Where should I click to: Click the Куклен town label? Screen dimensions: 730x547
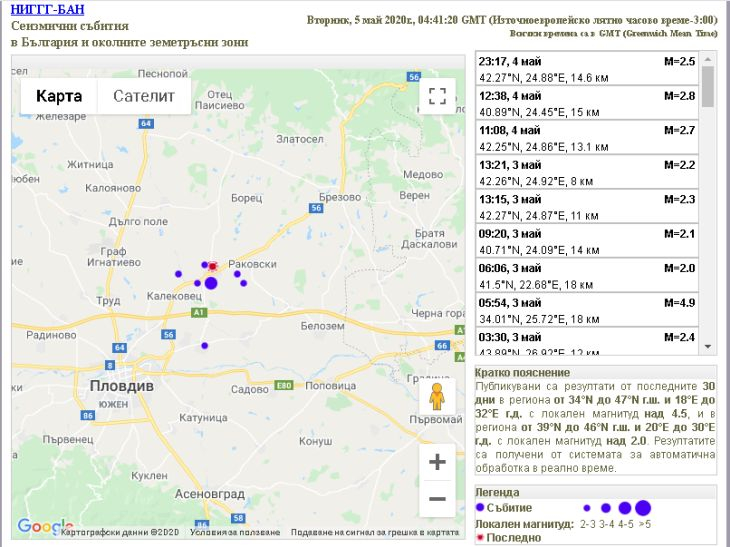[149, 475]
